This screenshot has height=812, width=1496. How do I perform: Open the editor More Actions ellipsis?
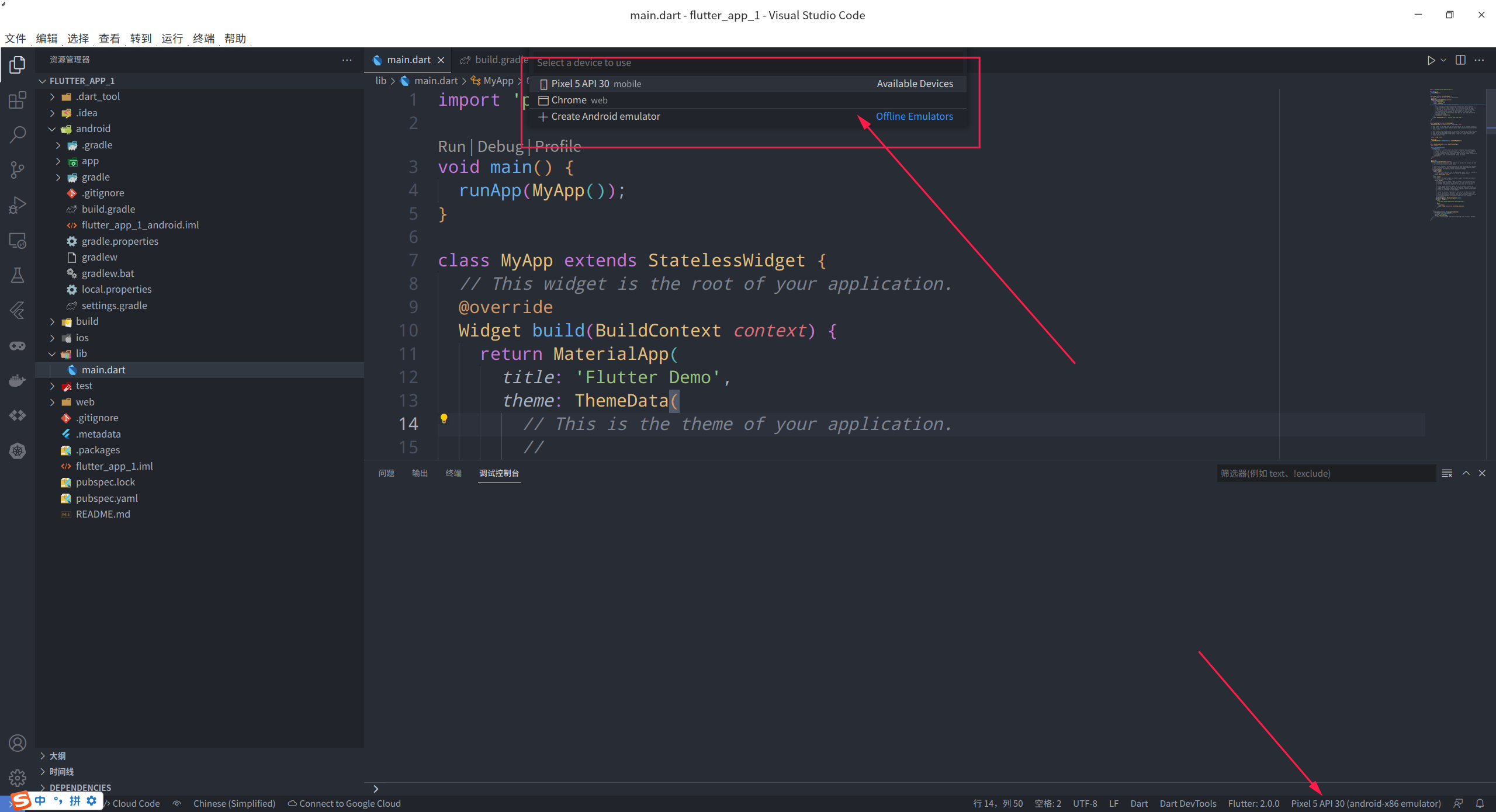pyautogui.click(x=1479, y=60)
